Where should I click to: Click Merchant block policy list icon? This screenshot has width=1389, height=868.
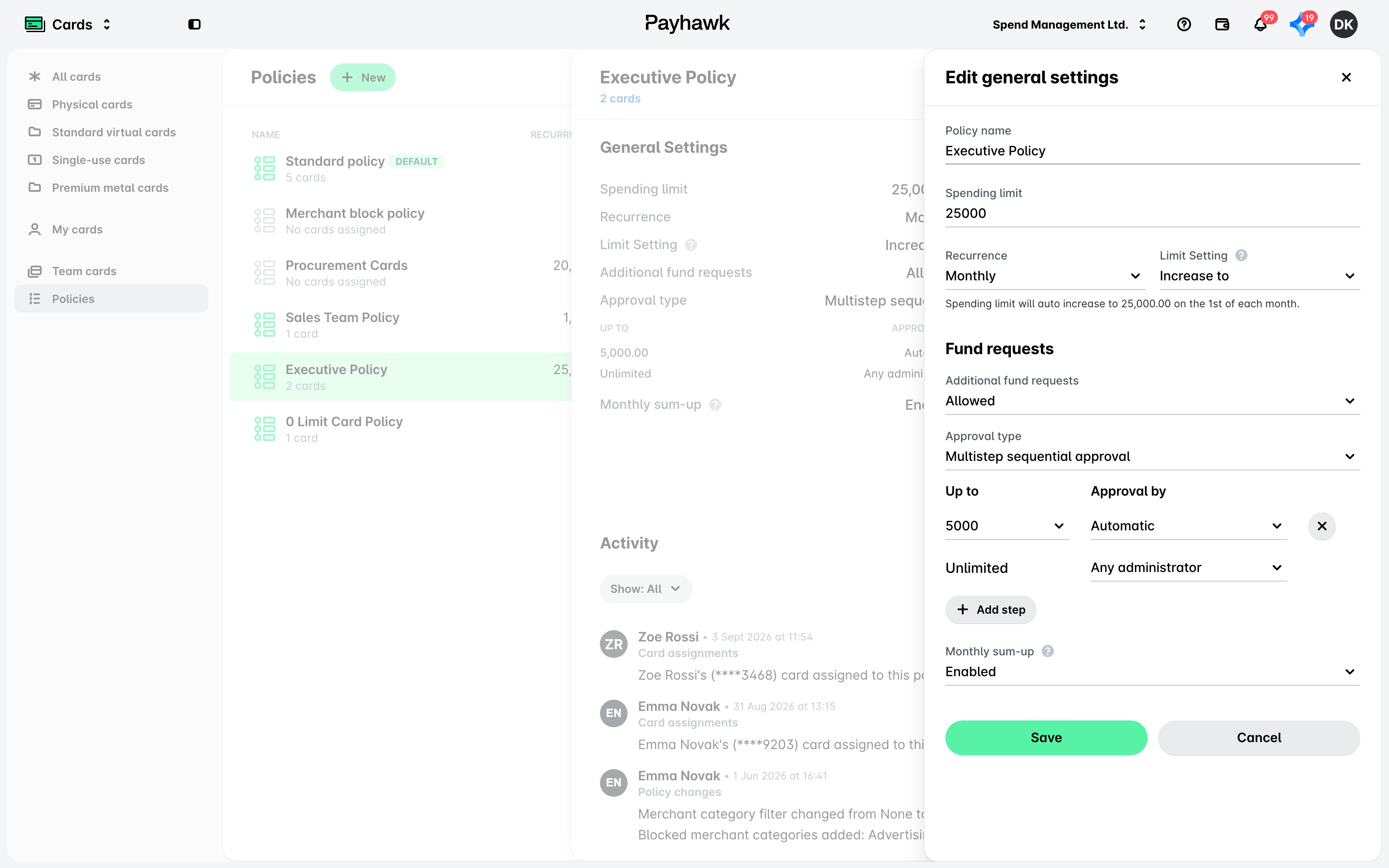pos(265,220)
